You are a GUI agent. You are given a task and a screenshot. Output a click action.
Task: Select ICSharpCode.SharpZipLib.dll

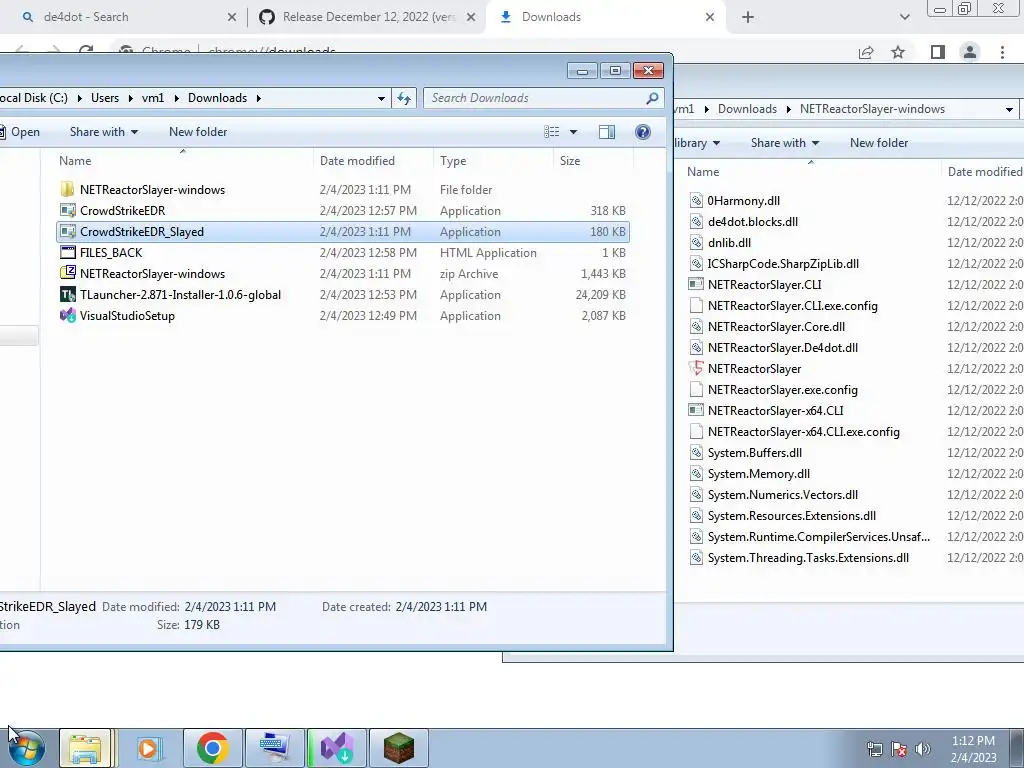tap(783, 264)
